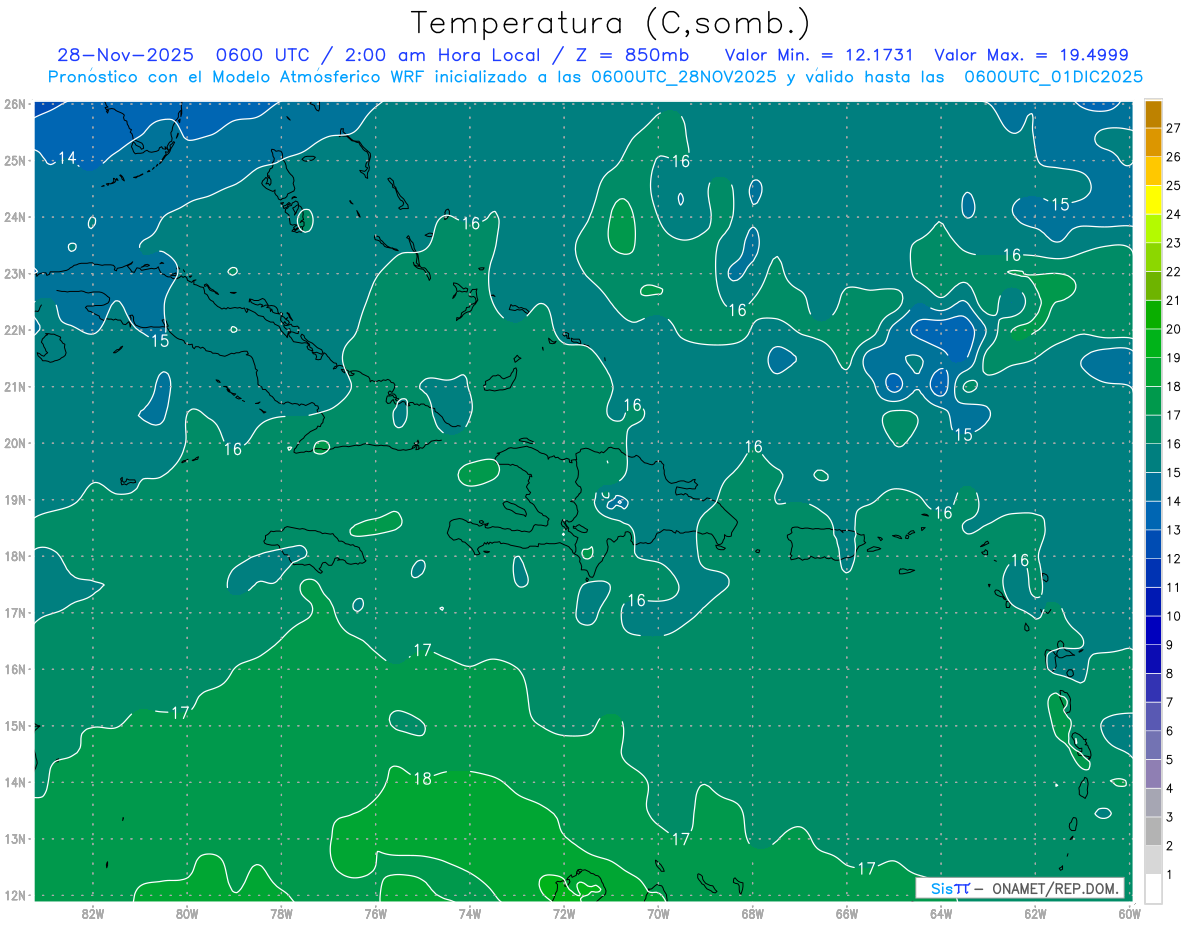Image resolution: width=1200 pixels, height=927 pixels.
Task: Click the color scale value 19
Action: click(1173, 358)
